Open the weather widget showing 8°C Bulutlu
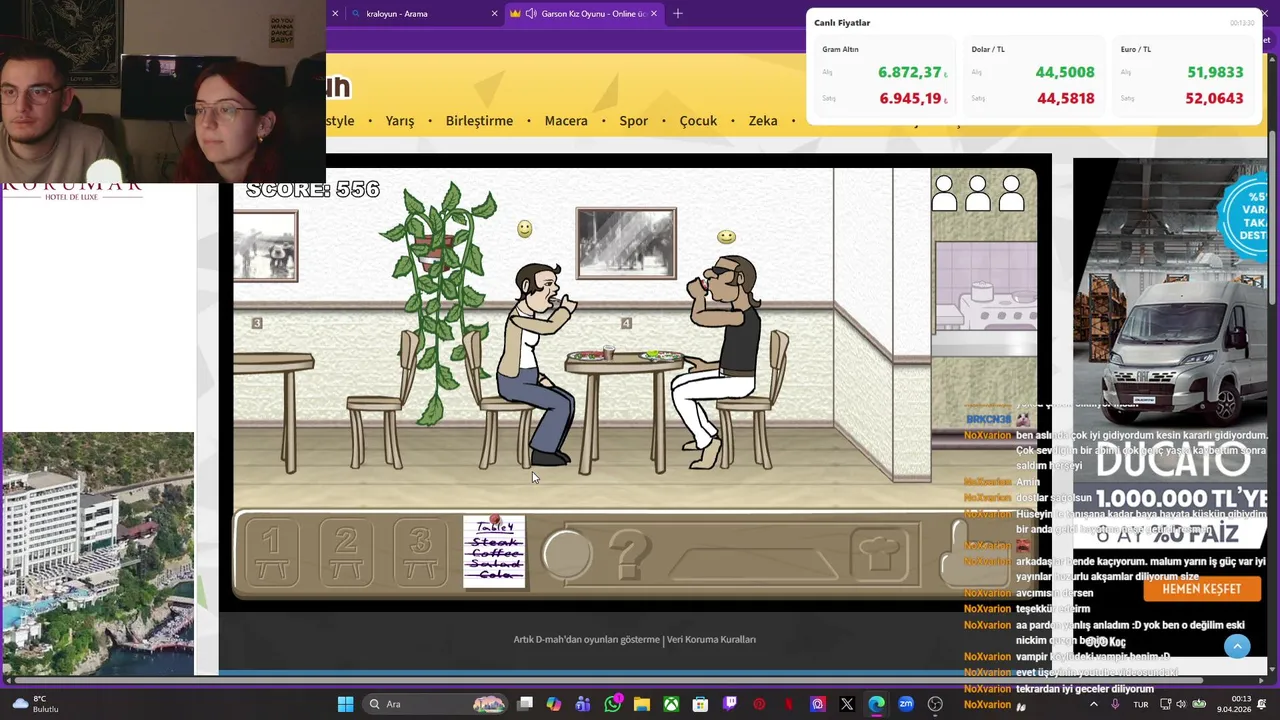This screenshot has height=720, width=1280. point(33,704)
